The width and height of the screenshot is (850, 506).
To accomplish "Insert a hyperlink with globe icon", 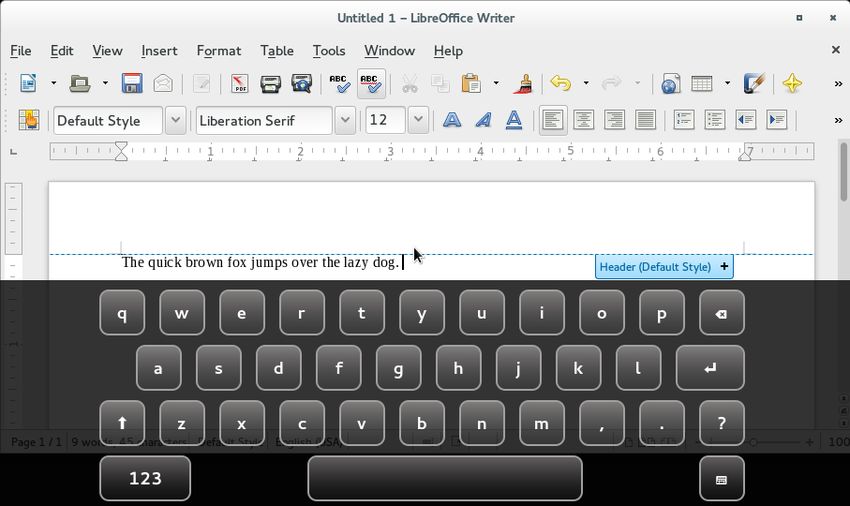I will click(671, 84).
